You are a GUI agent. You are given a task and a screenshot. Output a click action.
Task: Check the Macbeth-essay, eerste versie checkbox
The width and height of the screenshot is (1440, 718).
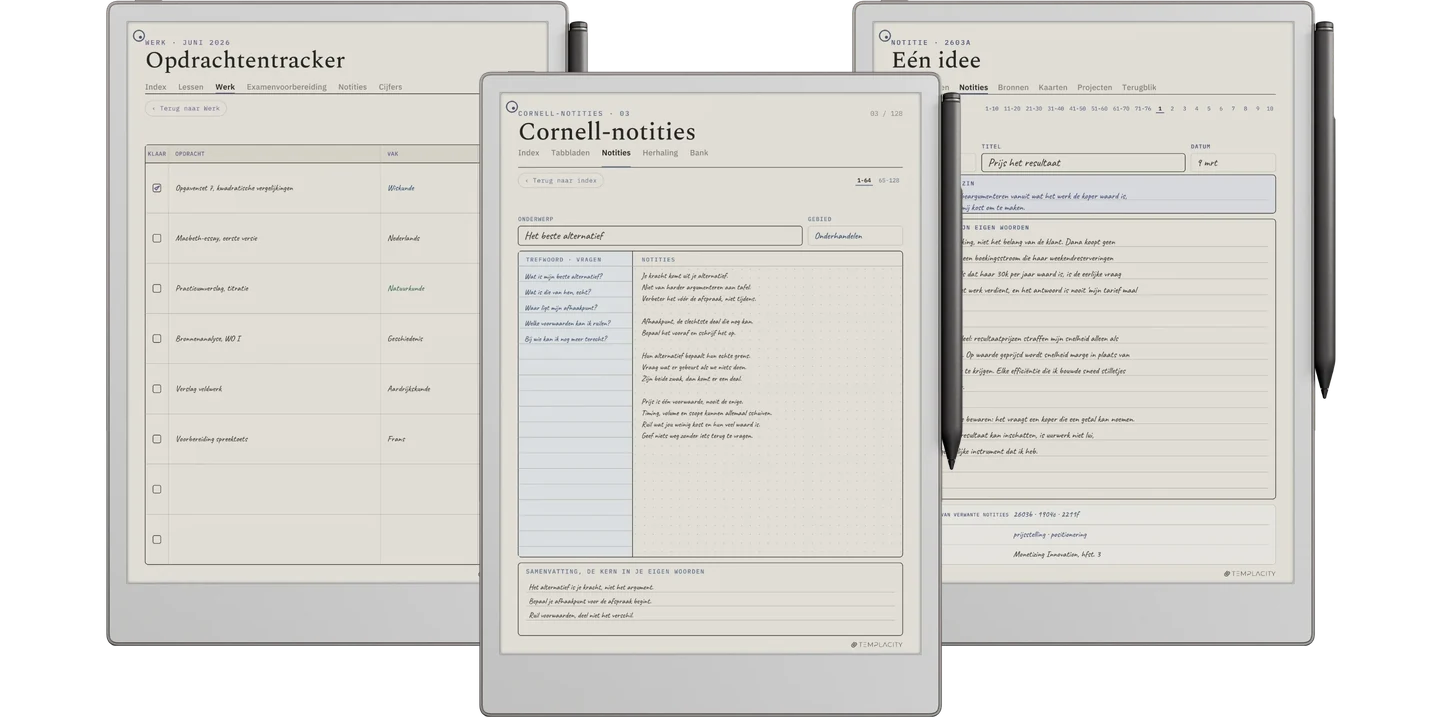(x=157, y=238)
